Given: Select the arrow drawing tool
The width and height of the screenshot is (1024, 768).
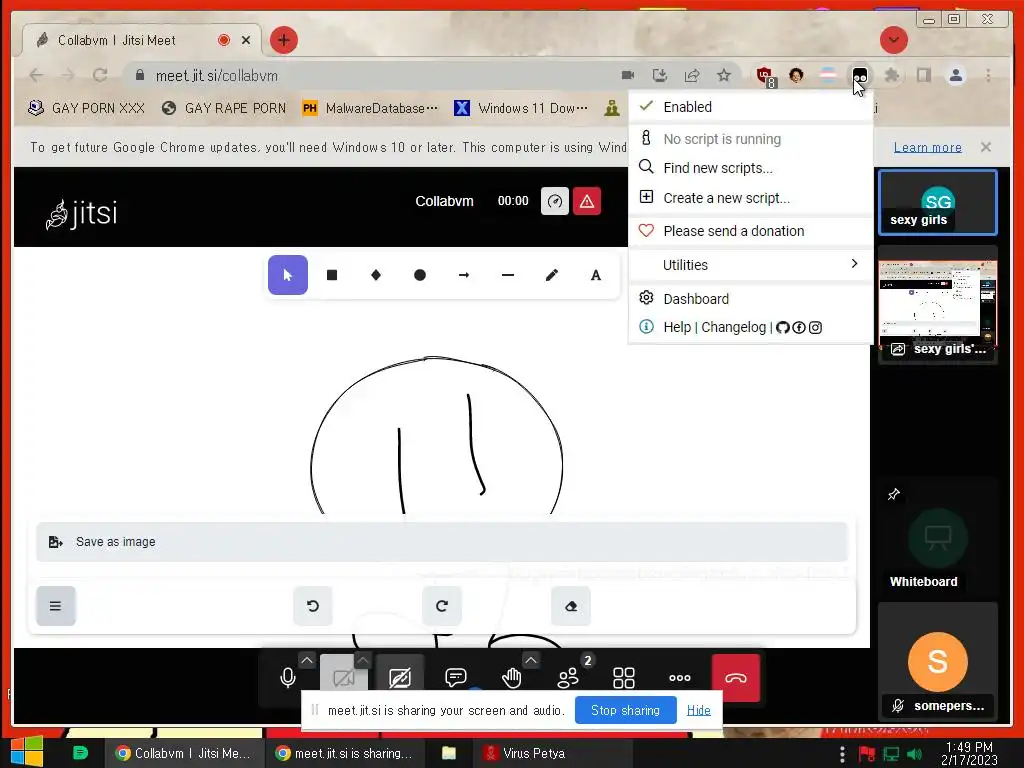Looking at the screenshot, I should tap(464, 275).
